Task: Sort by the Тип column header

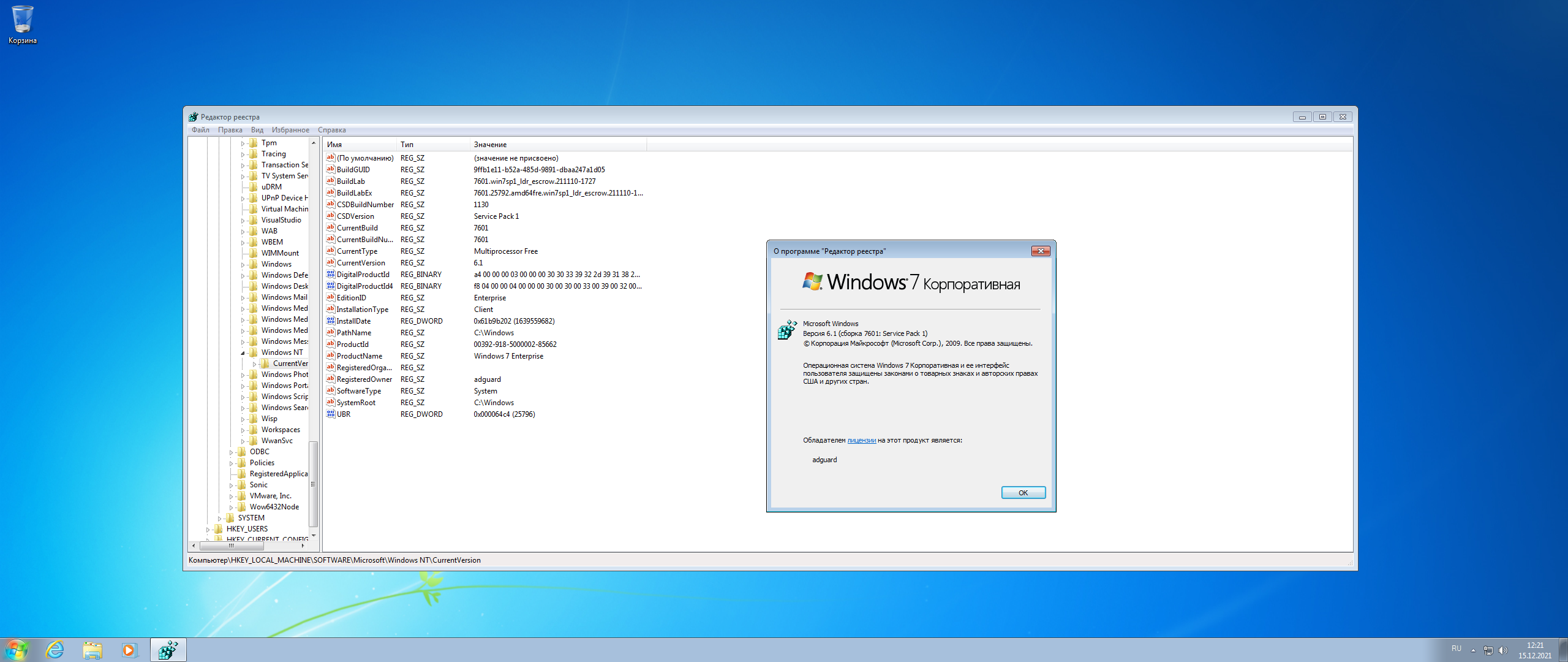Action: click(x=434, y=145)
